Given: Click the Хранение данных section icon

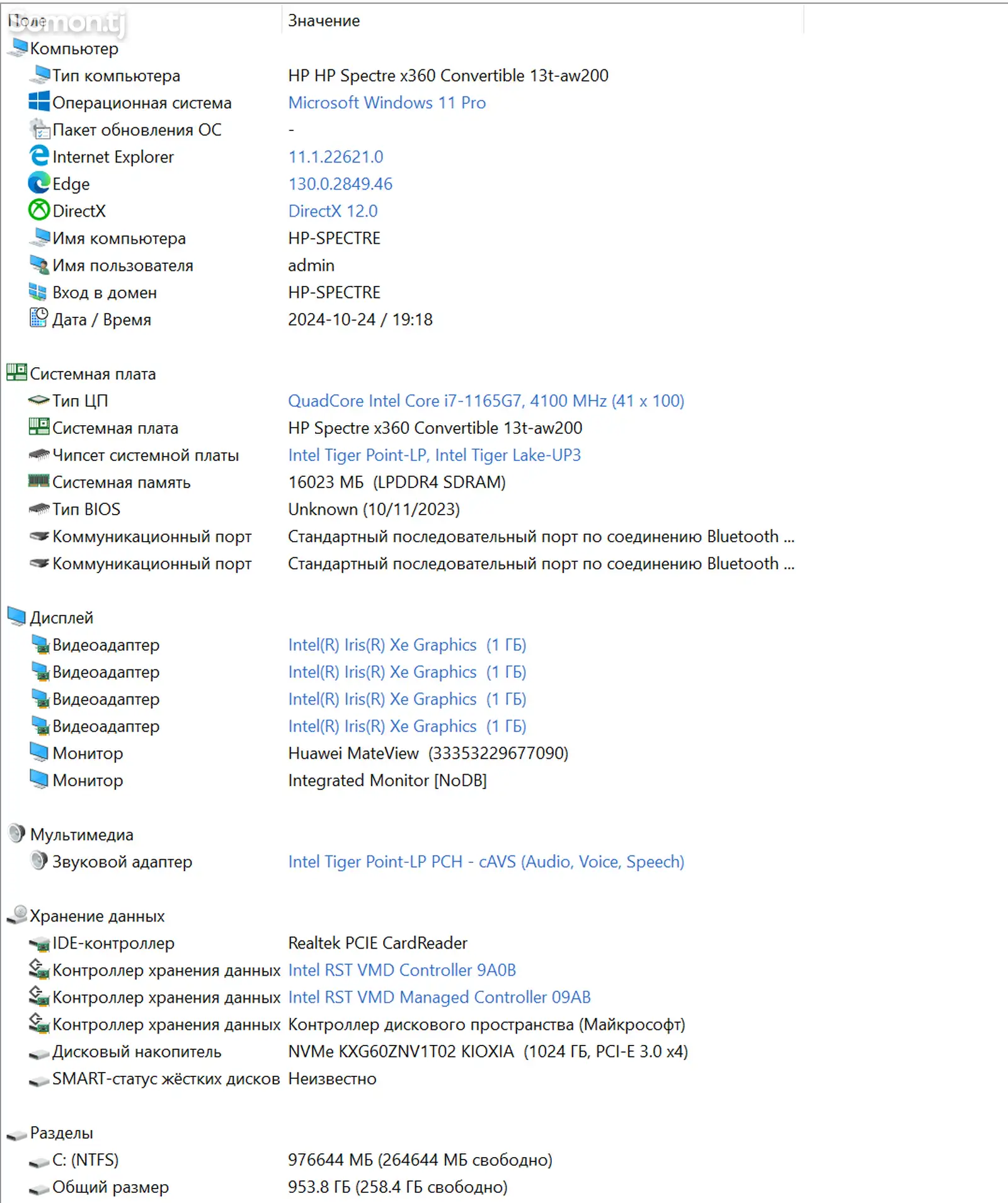Looking at the screenshot, I should tap(17, 915).
